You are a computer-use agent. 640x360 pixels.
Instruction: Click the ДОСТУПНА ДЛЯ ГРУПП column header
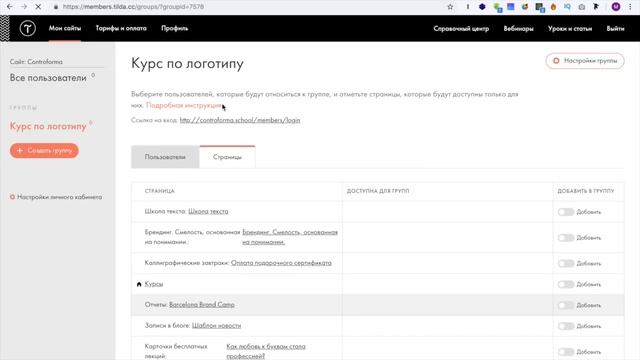pos(378,191)
